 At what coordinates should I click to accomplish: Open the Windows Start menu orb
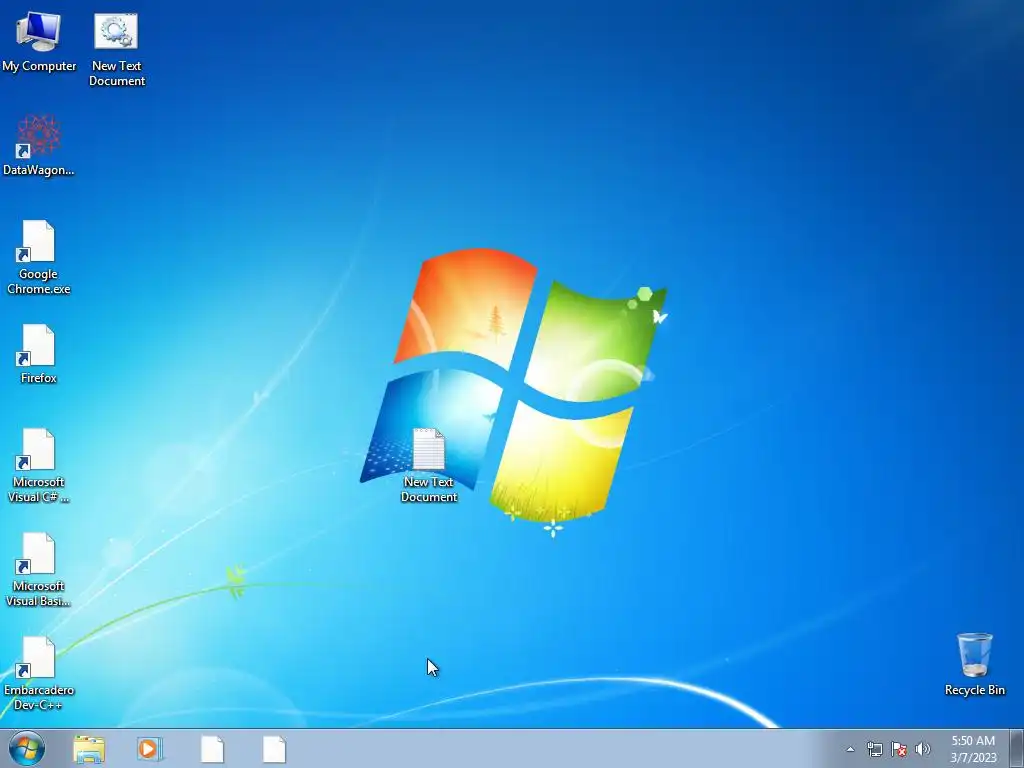27,748
